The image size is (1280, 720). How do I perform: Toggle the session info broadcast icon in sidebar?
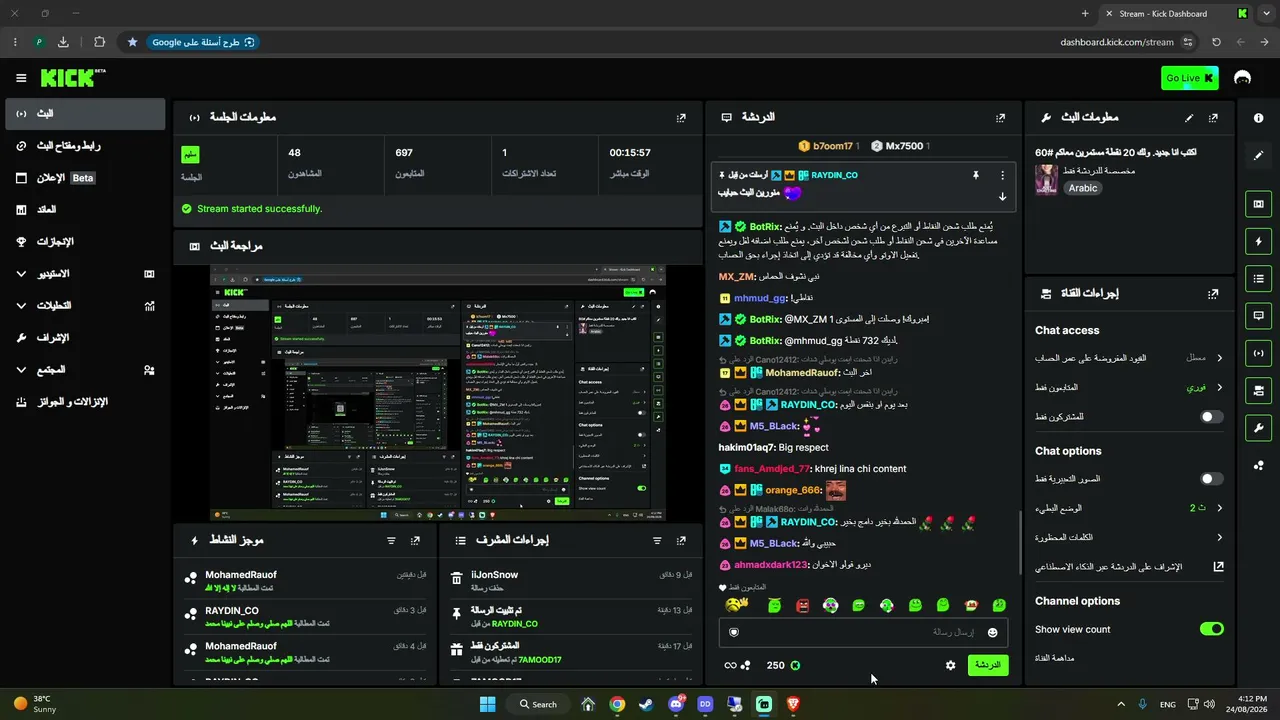(x=1258, y=353)
